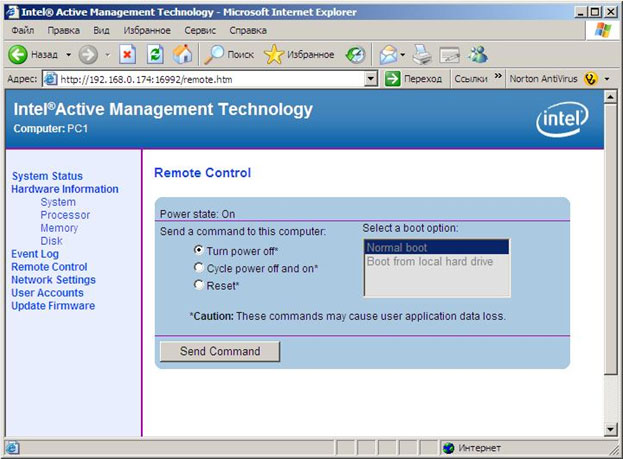Open the Сервис menu
623x459 pixels.
click(x=200, y=30)
